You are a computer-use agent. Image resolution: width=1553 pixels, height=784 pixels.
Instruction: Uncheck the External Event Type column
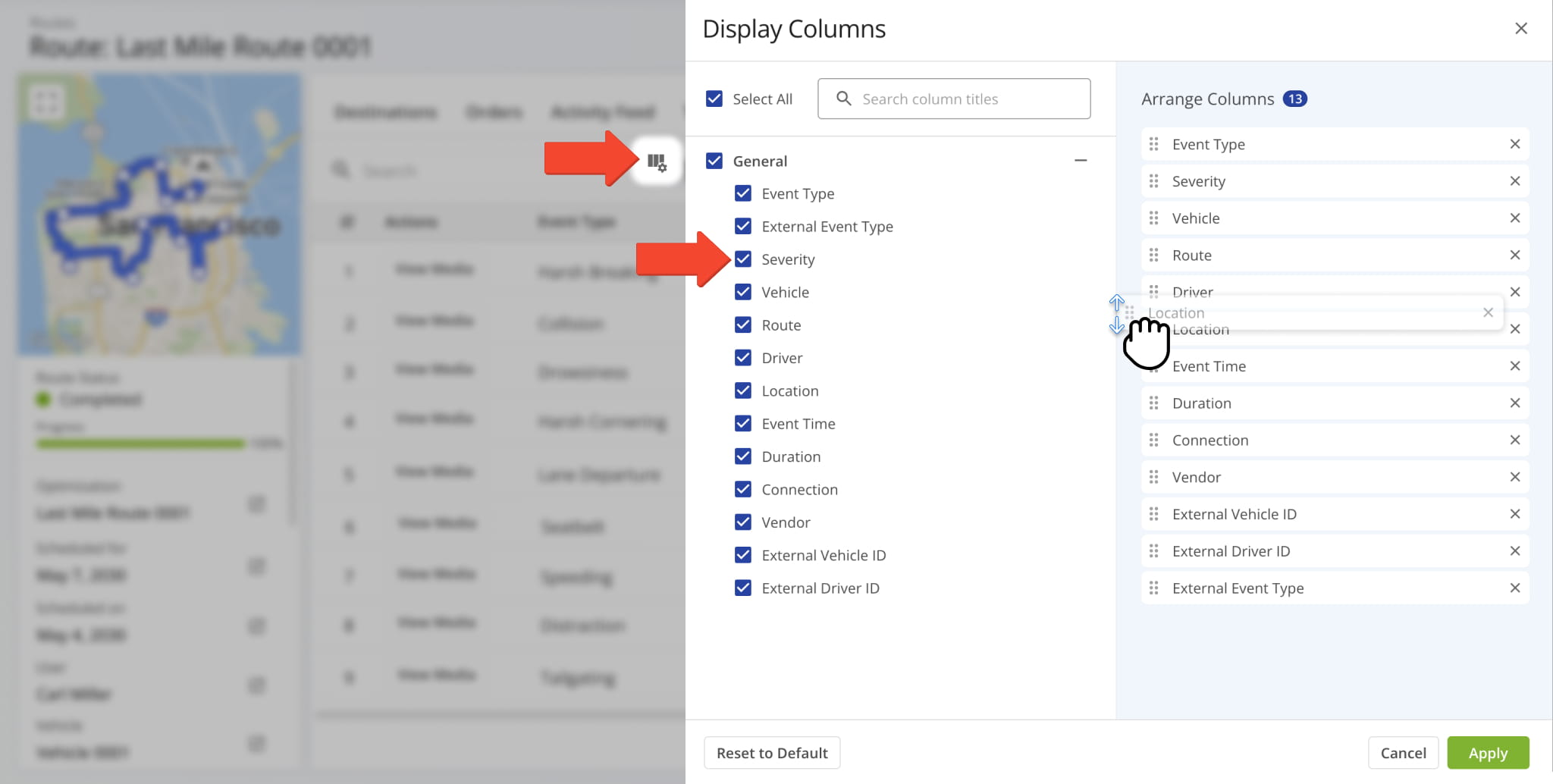[x=743, y=226]
